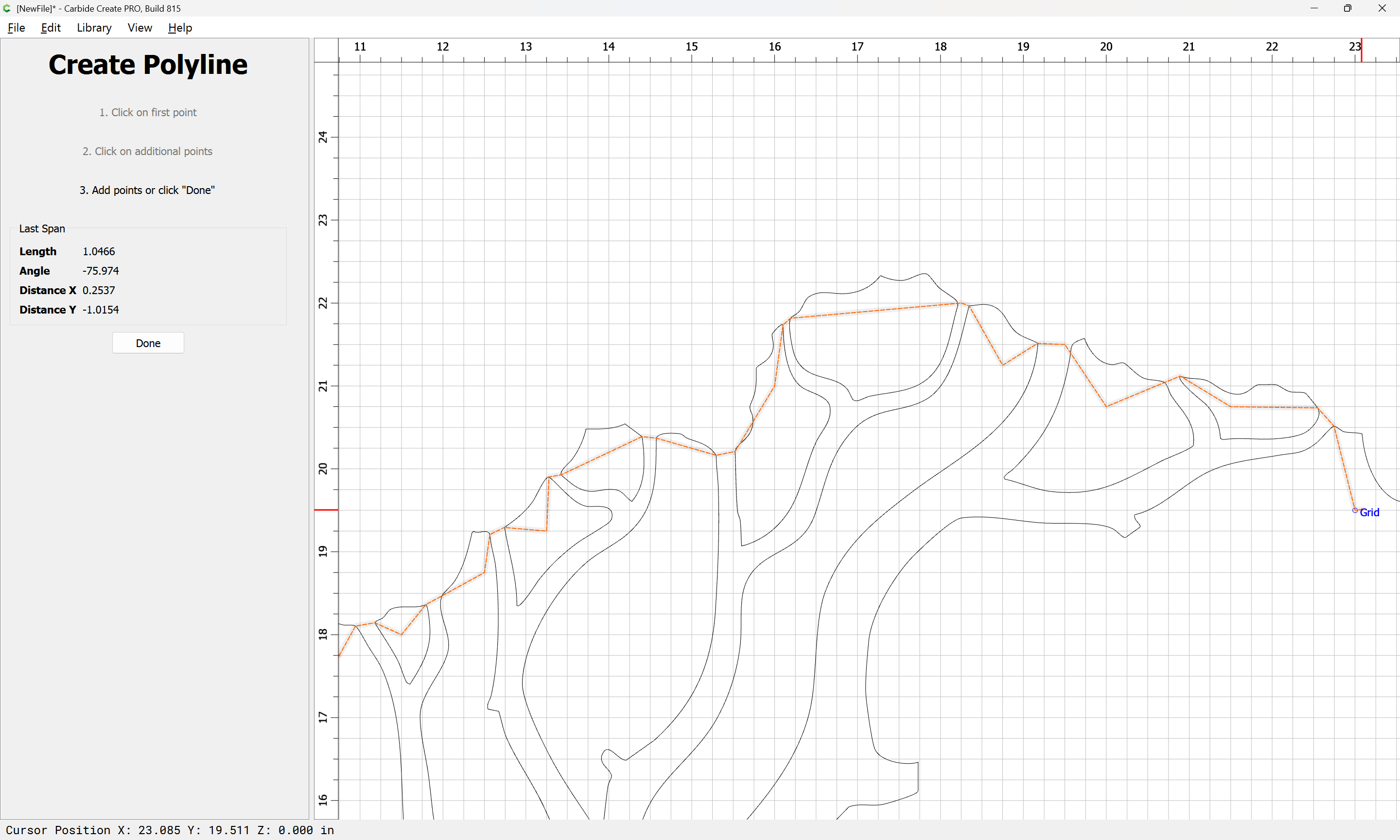Click Done to finish the polyline
This screenshot has height=840, width=1400.
(148, 343)
